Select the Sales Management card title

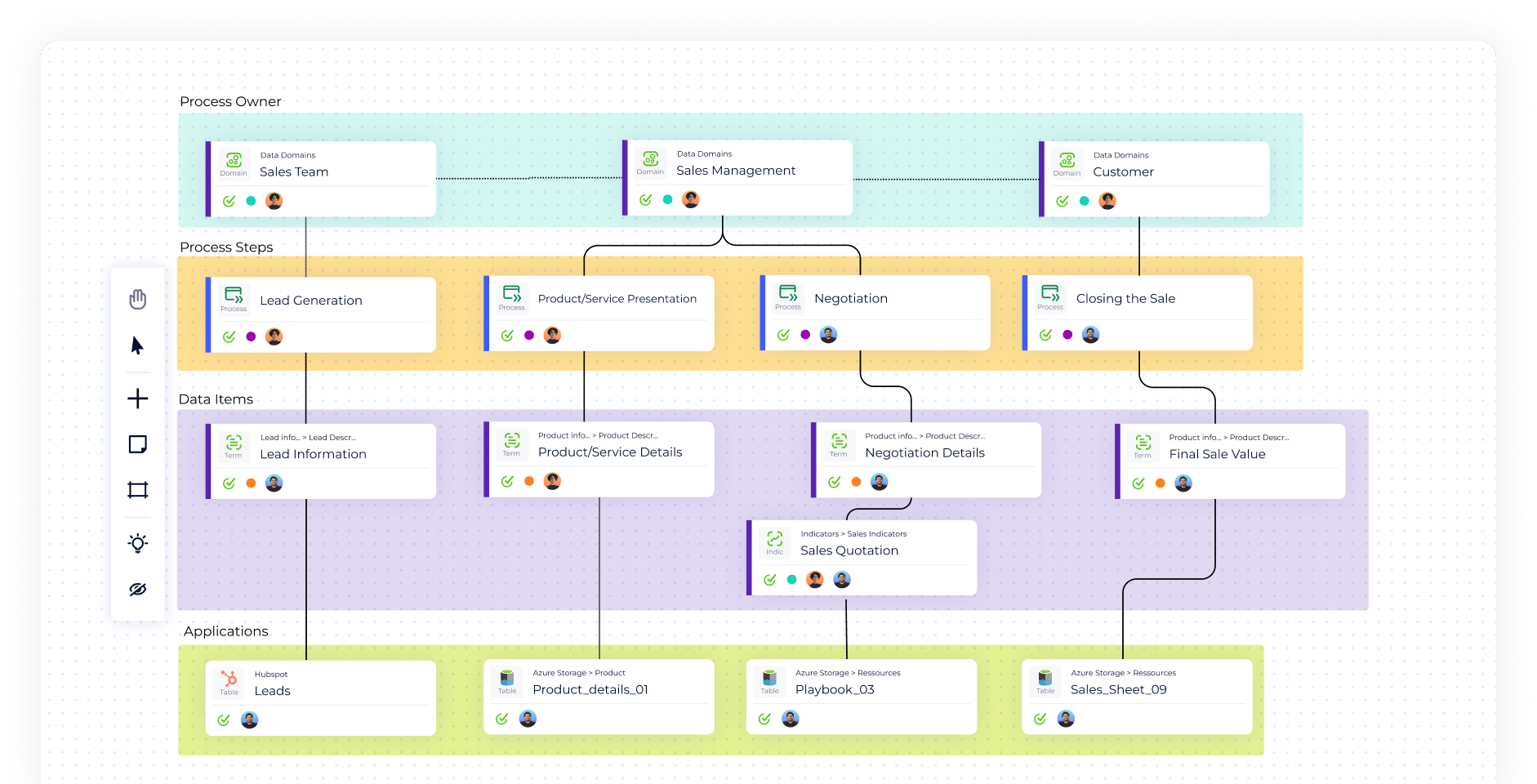coord(736,170)
